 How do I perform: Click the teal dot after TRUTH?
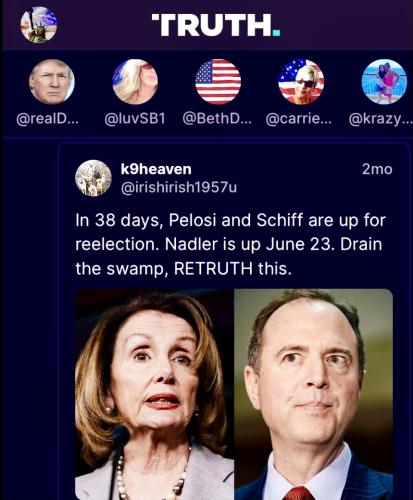276,32
